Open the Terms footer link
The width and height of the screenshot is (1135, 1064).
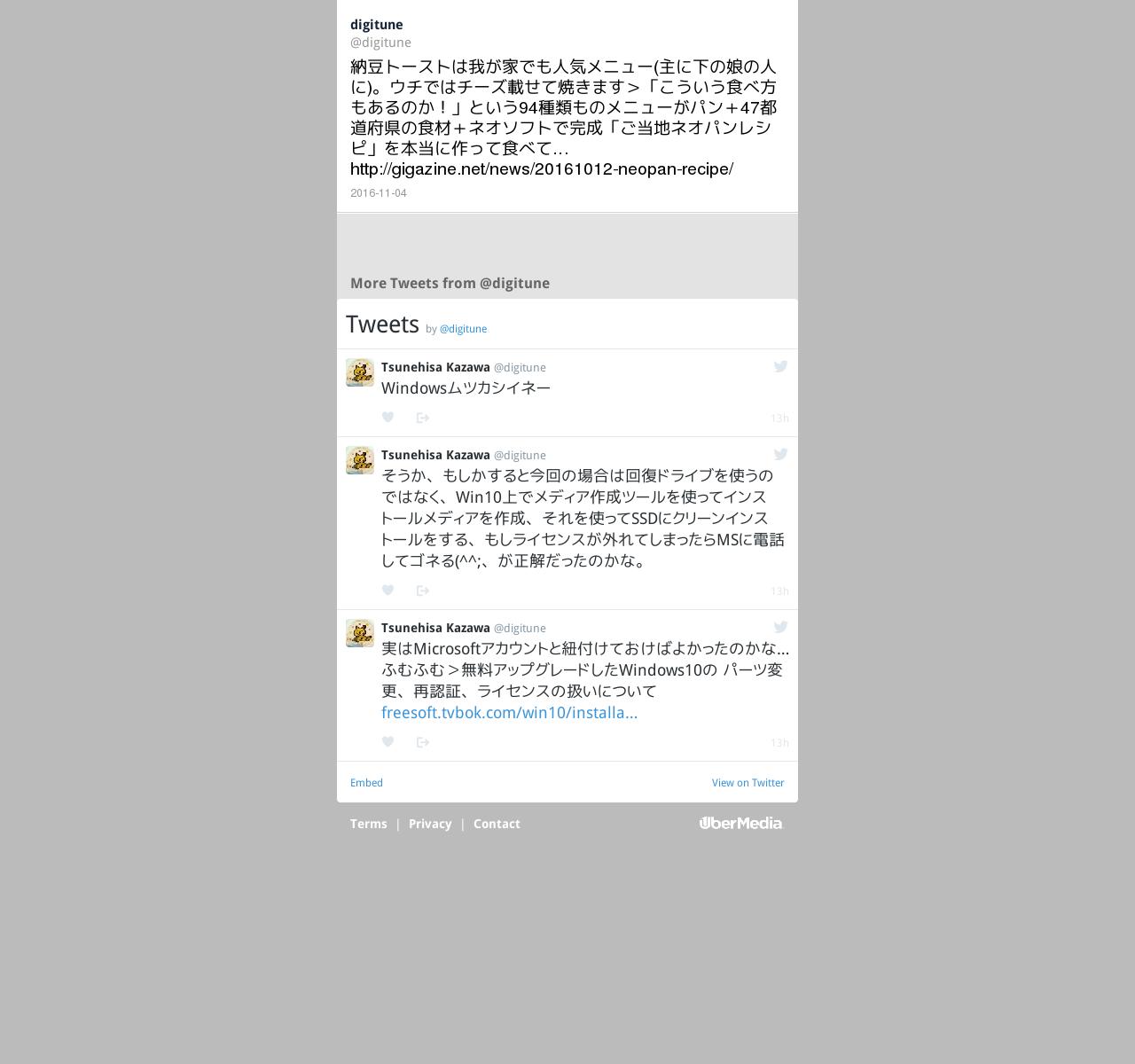(368, 824)
